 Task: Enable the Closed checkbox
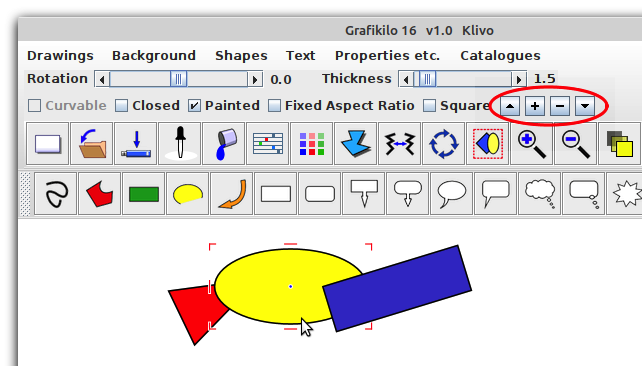point(121,106)
